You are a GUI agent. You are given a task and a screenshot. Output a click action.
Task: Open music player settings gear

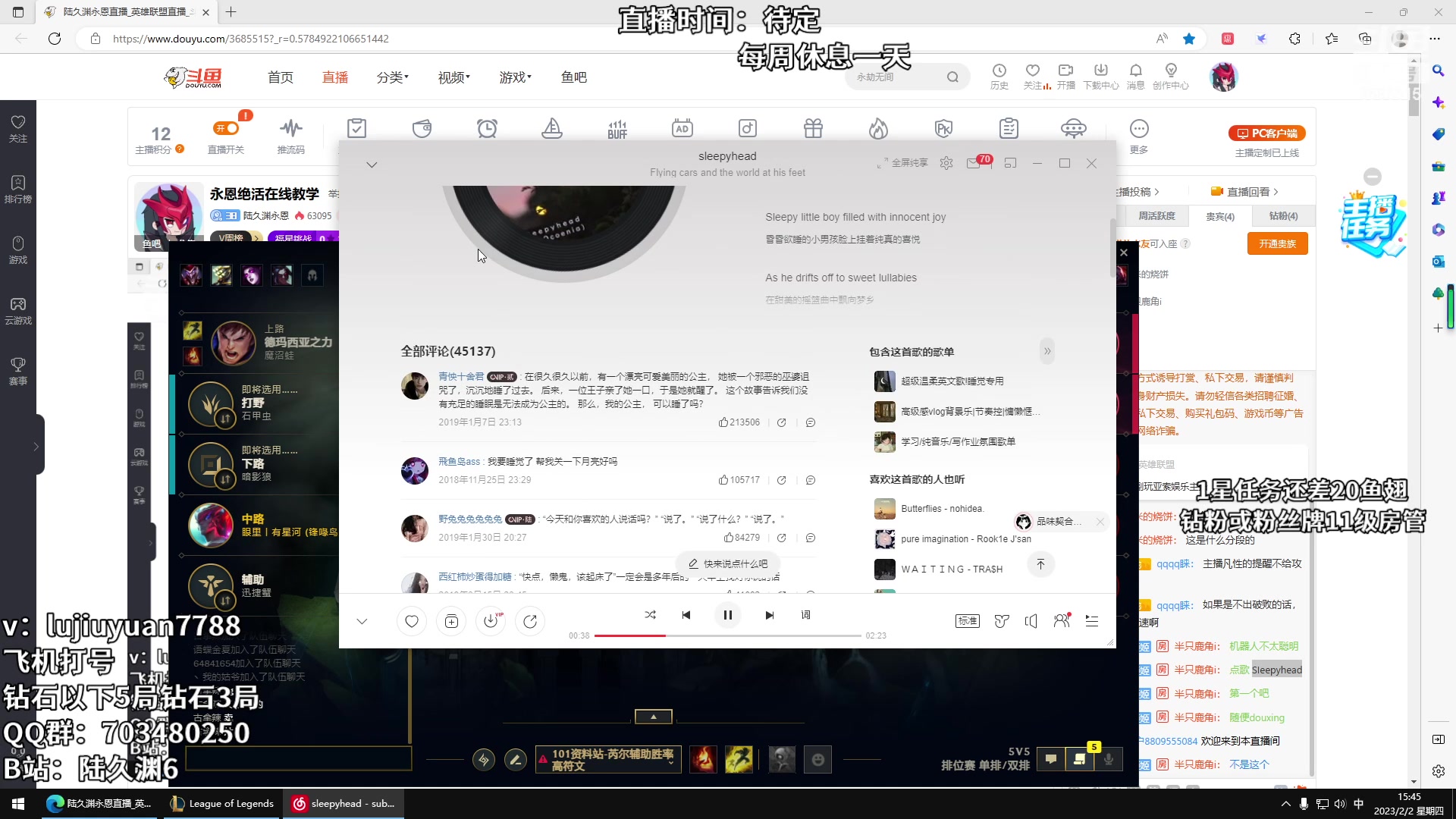[x=946, y=163]
